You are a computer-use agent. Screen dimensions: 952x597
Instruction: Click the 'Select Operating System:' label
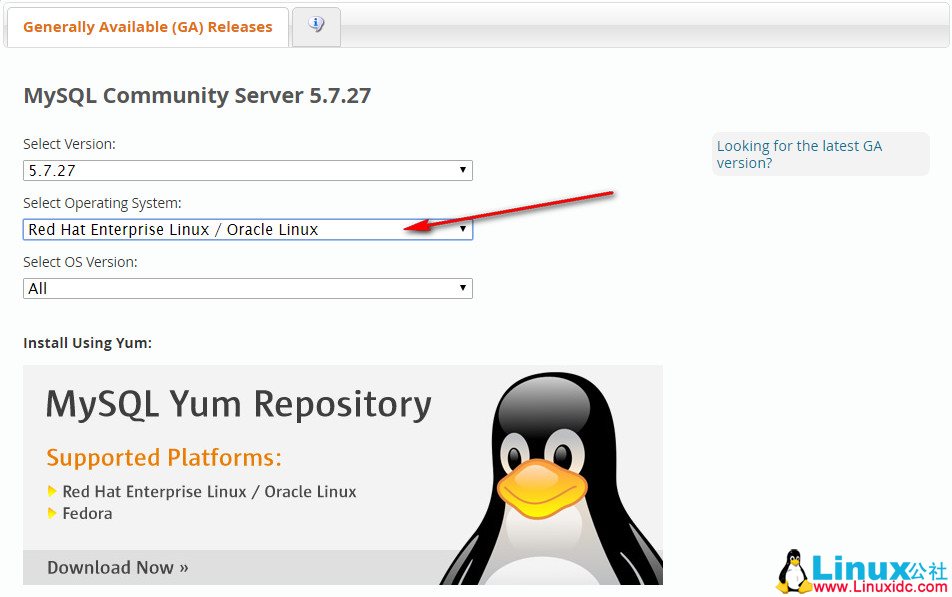(x=102, y=203)
